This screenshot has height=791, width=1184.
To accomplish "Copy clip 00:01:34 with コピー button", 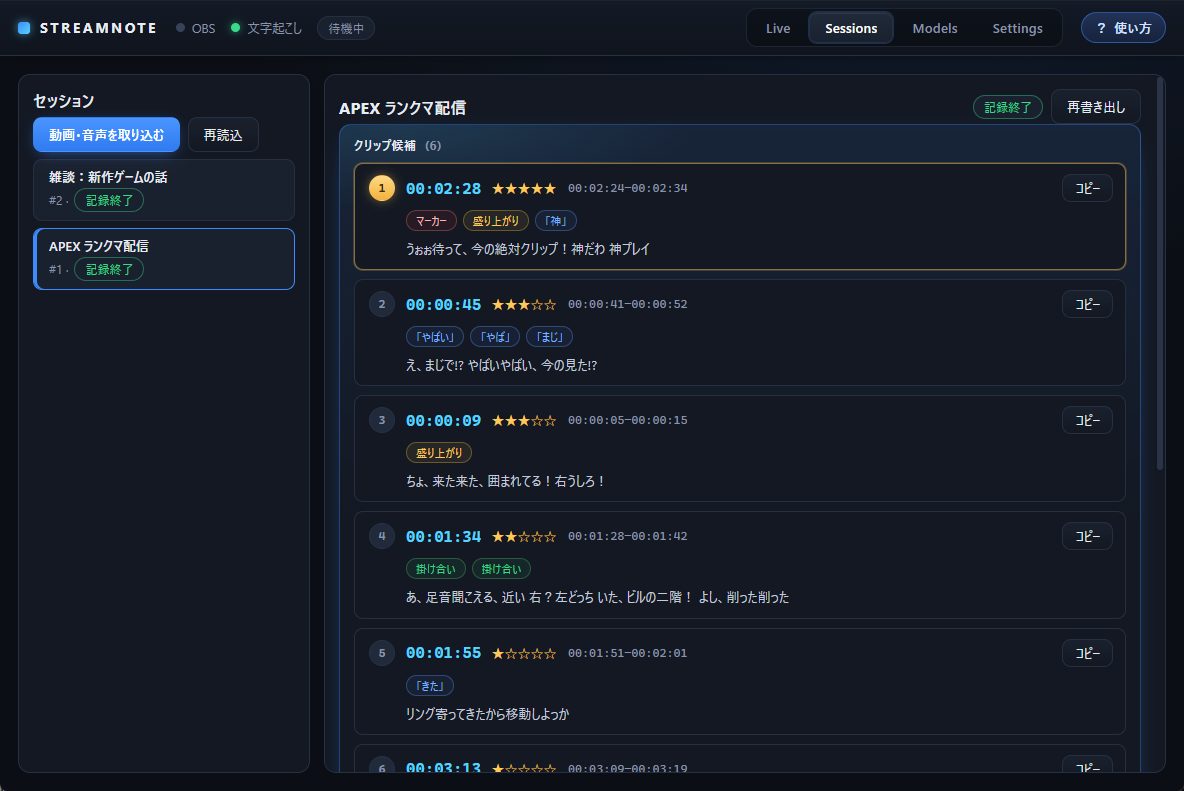I will coord(1087,536).
